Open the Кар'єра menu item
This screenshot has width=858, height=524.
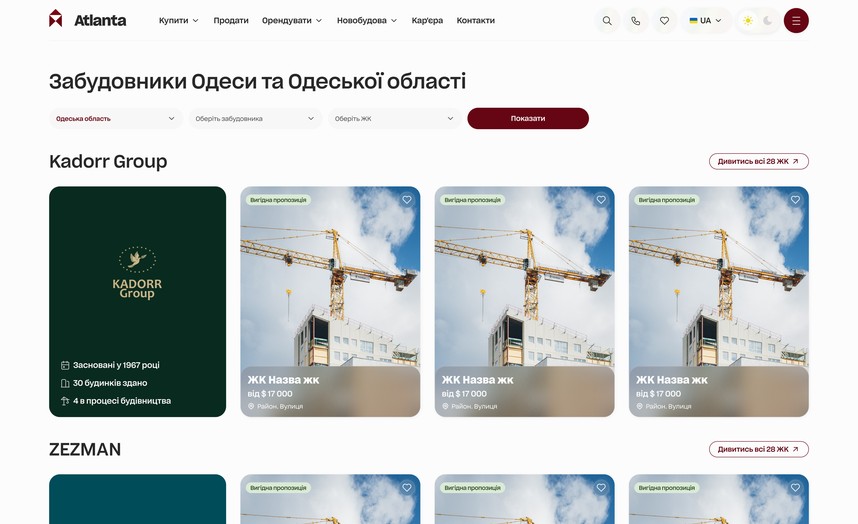click(x=427, y=21)
